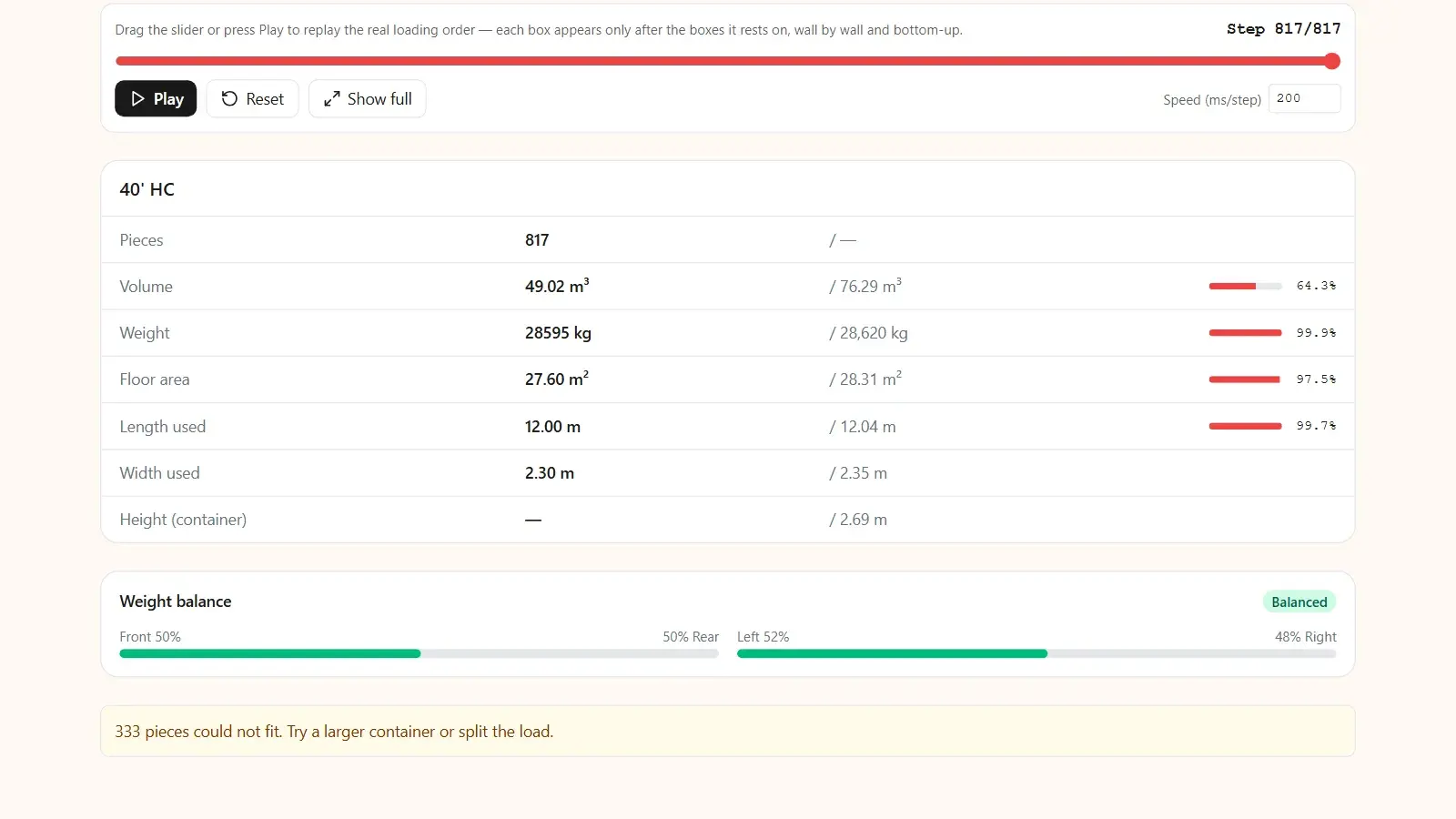Click the container height 2.69 m
Image resolution: width=1456 pixels, height=819 pixels.
point(858,520)
